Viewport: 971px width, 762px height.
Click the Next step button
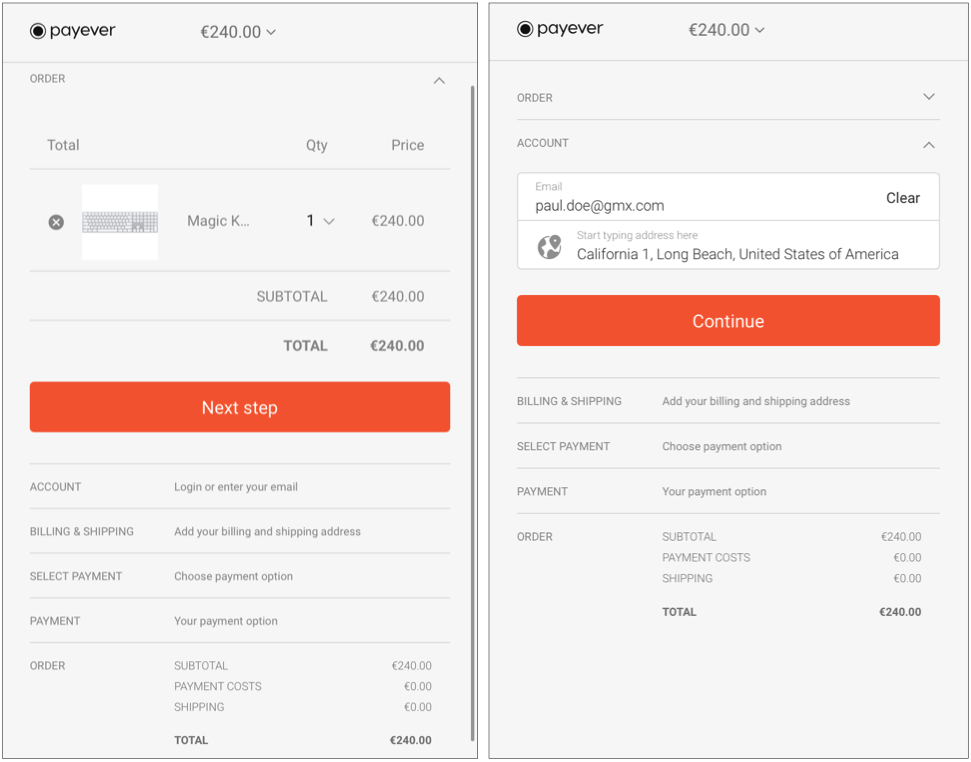tap(240, 407)
